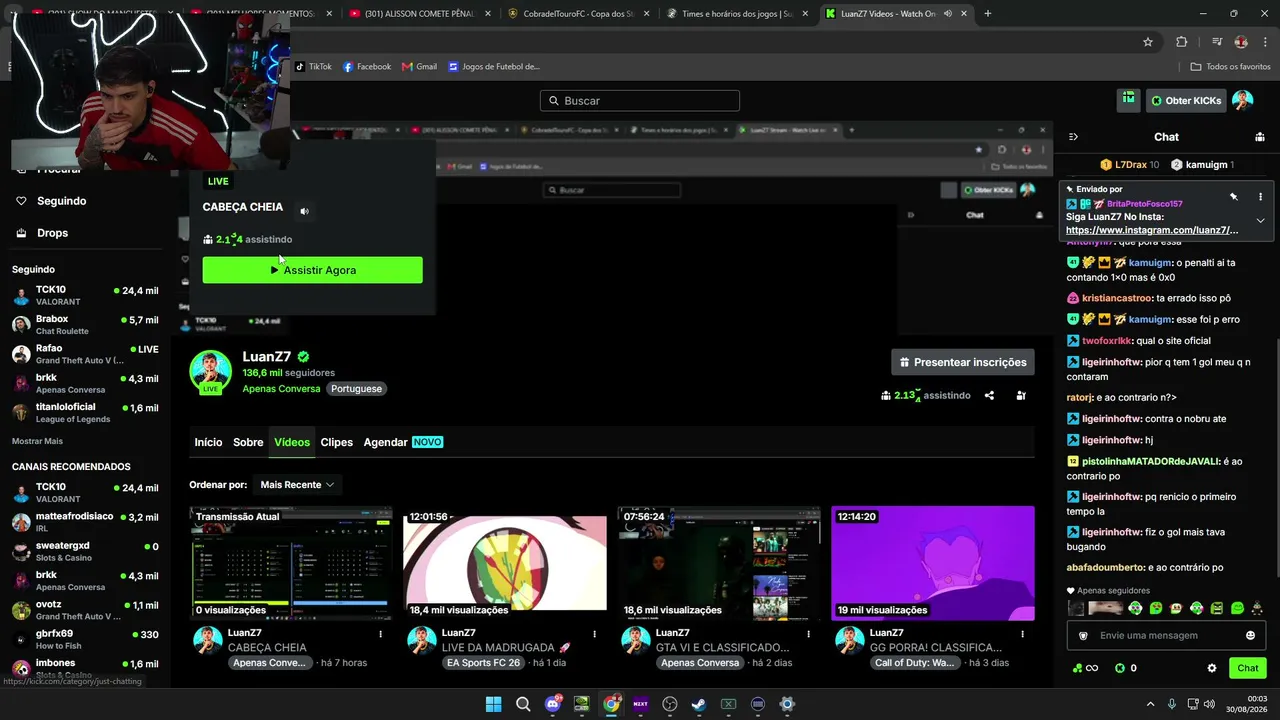Image resolution: width=1280 pixels, height=720 pixels.
Task: Open the user profile avatar menu
Action: tap(1243, 100)
